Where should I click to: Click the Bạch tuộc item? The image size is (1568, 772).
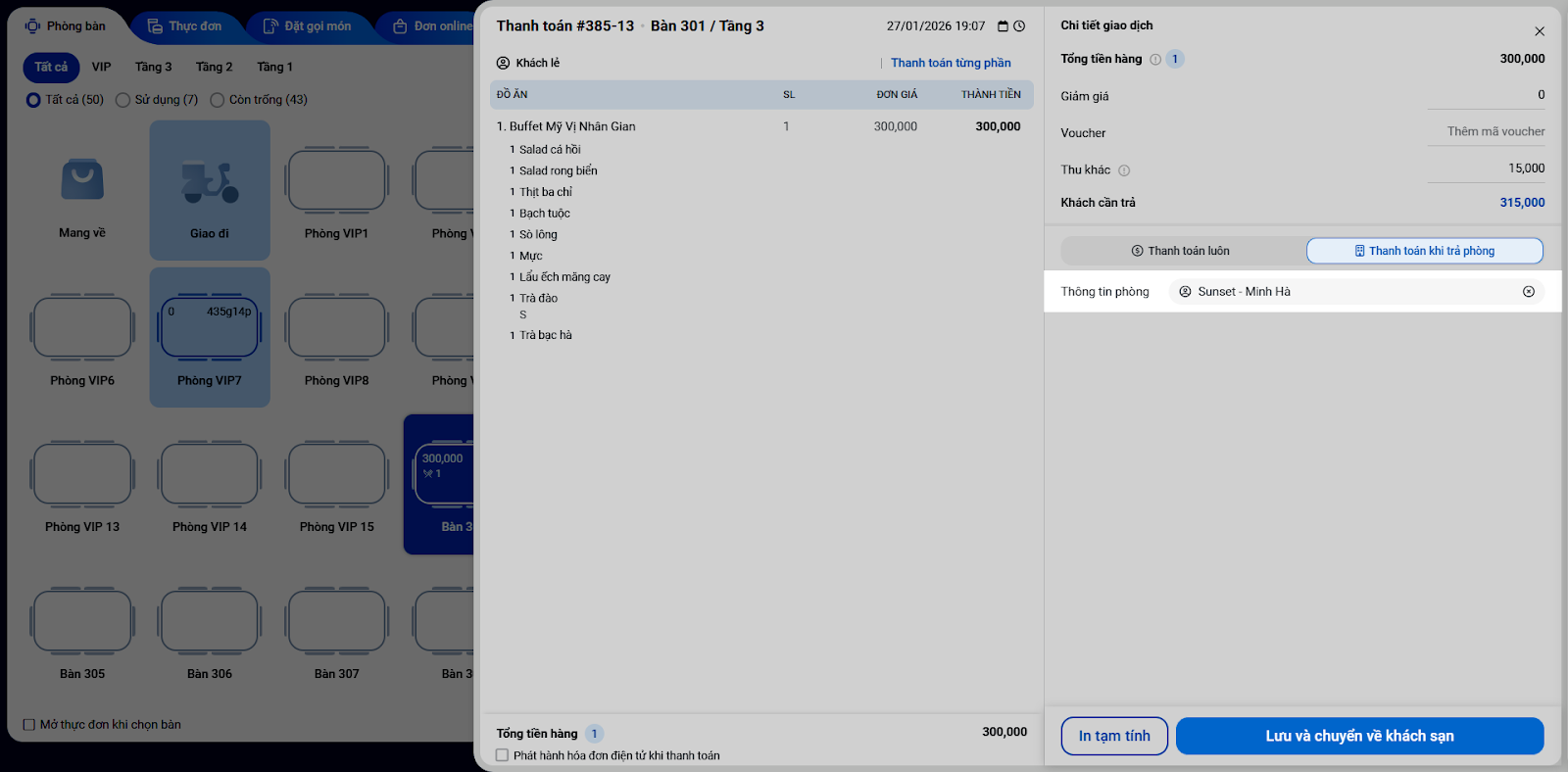(545, 214)
